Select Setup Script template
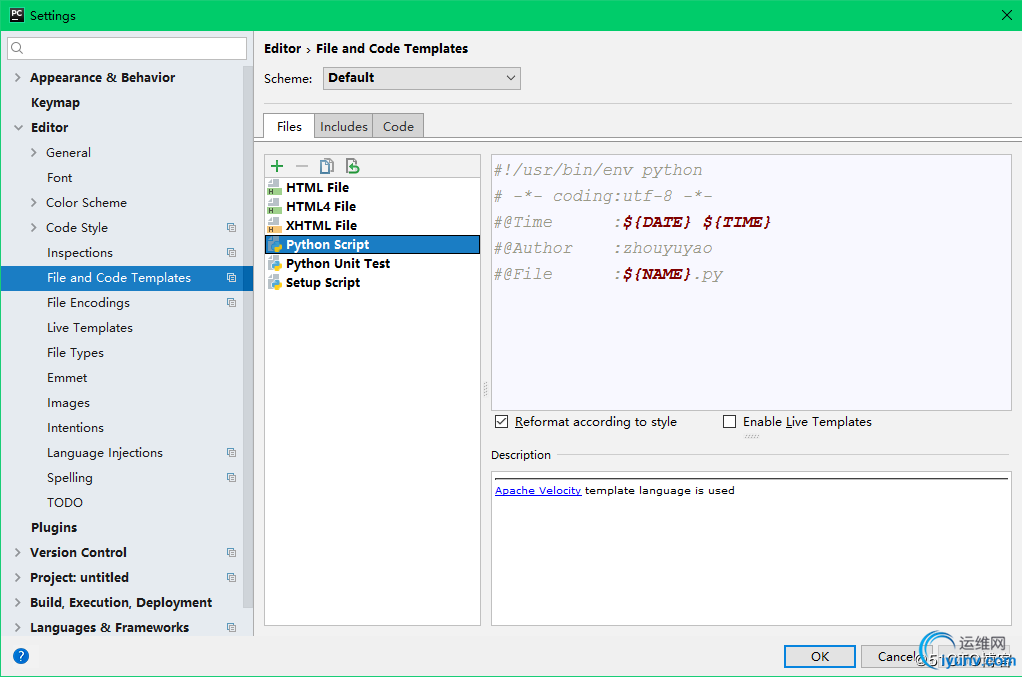 [x=372, y=283]
